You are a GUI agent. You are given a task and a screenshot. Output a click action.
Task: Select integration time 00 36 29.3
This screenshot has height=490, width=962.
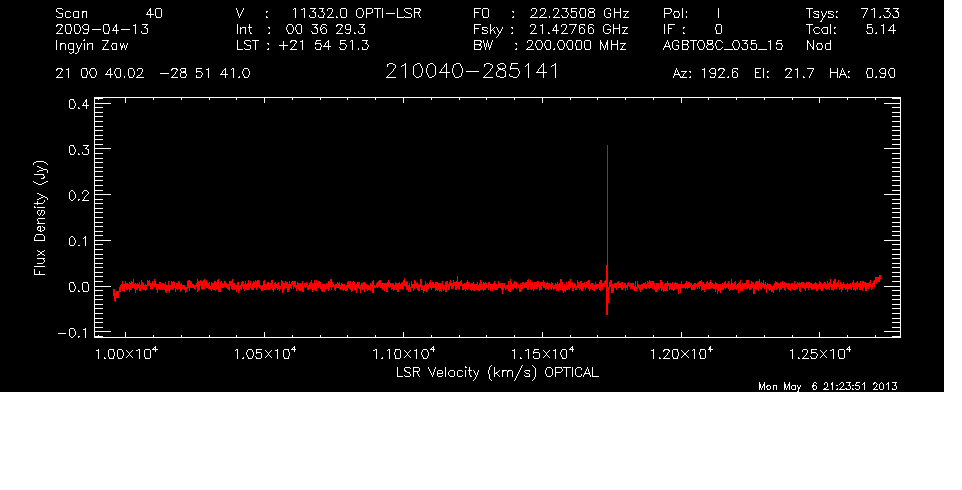point(325,29)
